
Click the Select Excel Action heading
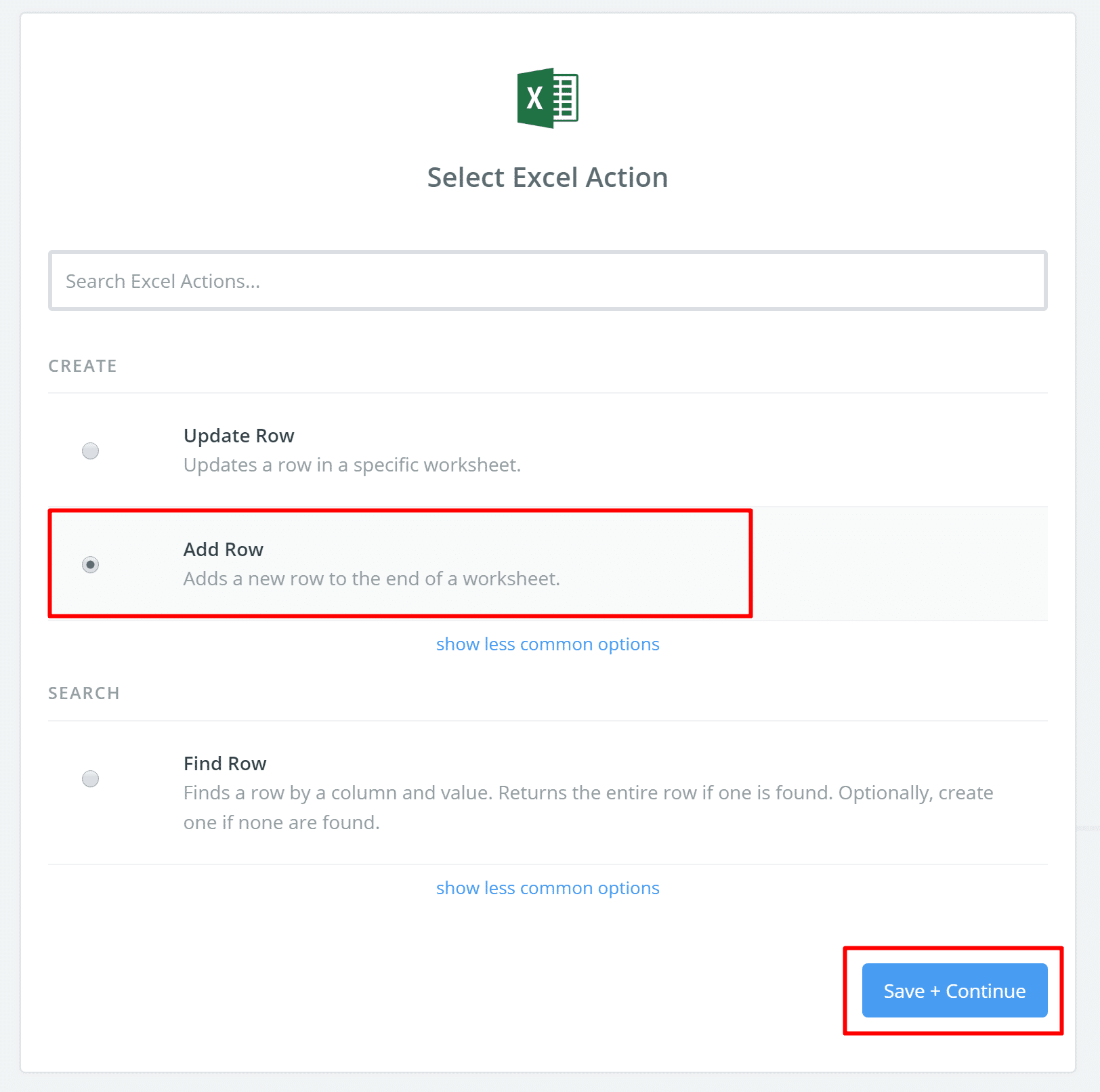[x=547, y=177]
